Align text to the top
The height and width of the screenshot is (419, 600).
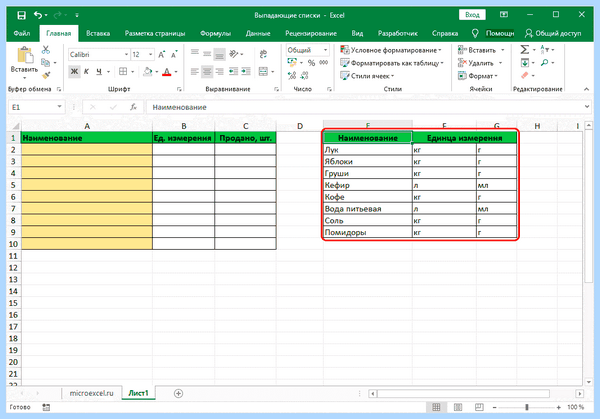(x=195, y=54)
